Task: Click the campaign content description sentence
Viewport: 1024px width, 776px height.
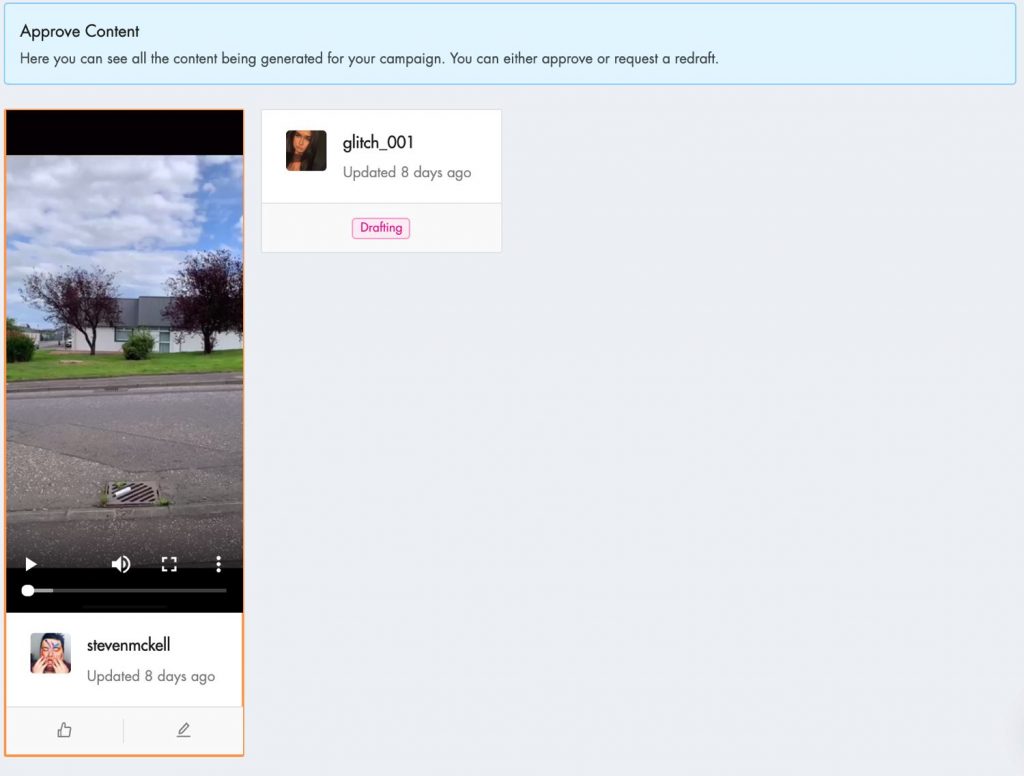Action: (x=369, y=59)
